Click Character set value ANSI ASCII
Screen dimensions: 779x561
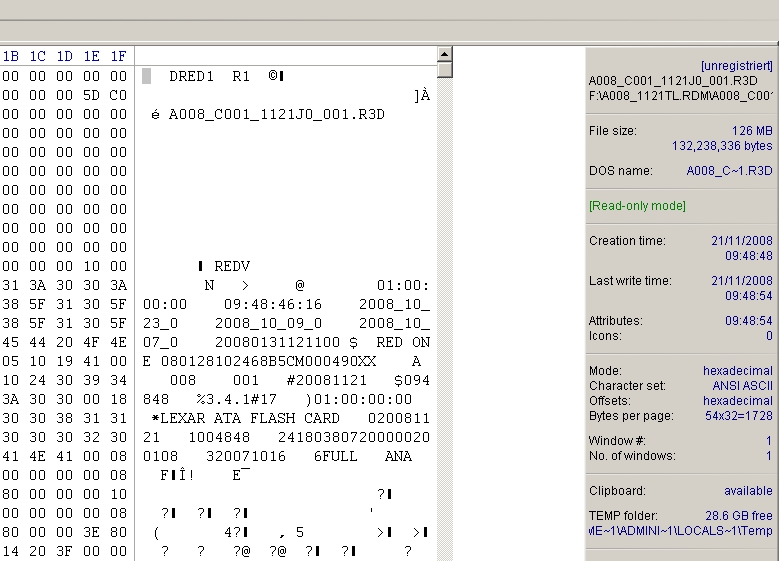pyautogui.click(x=743, y=386)
